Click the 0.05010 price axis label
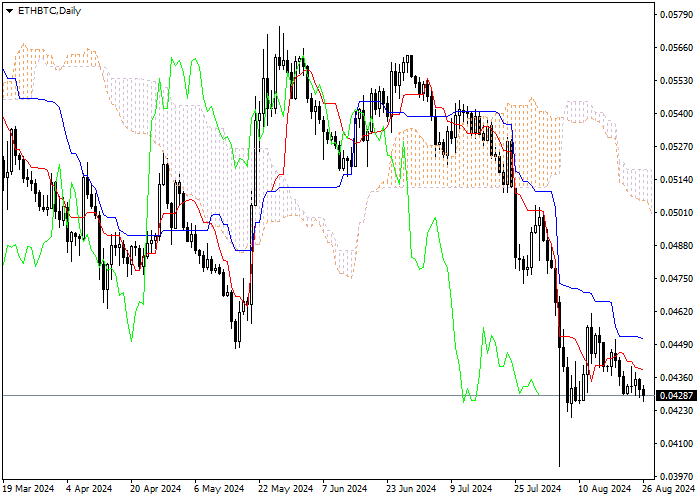 [x=676, y=212]
